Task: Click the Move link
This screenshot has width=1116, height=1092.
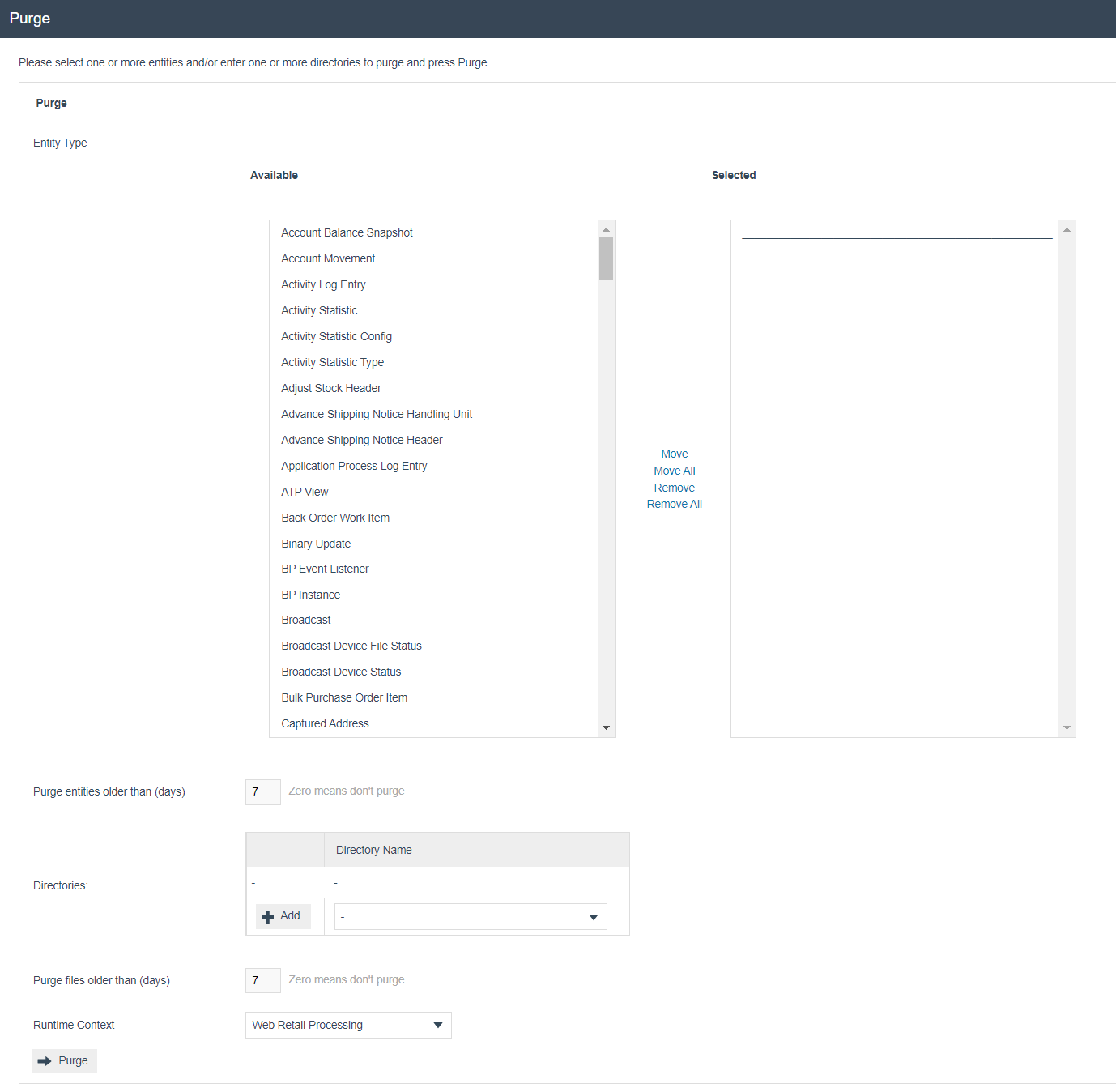Action: (x=674, y=454)
